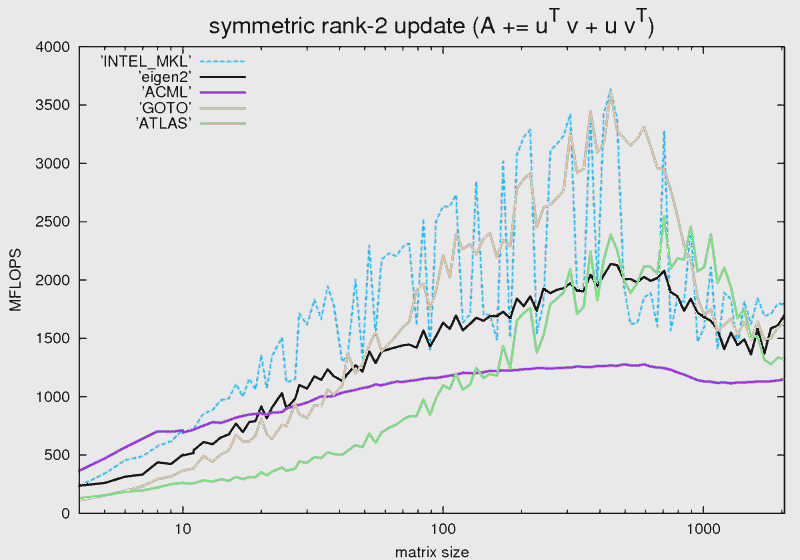Viewport: 800px width, 560px height.
Task: Click the 4000 y-axis tick label
Action: point(54,47)
